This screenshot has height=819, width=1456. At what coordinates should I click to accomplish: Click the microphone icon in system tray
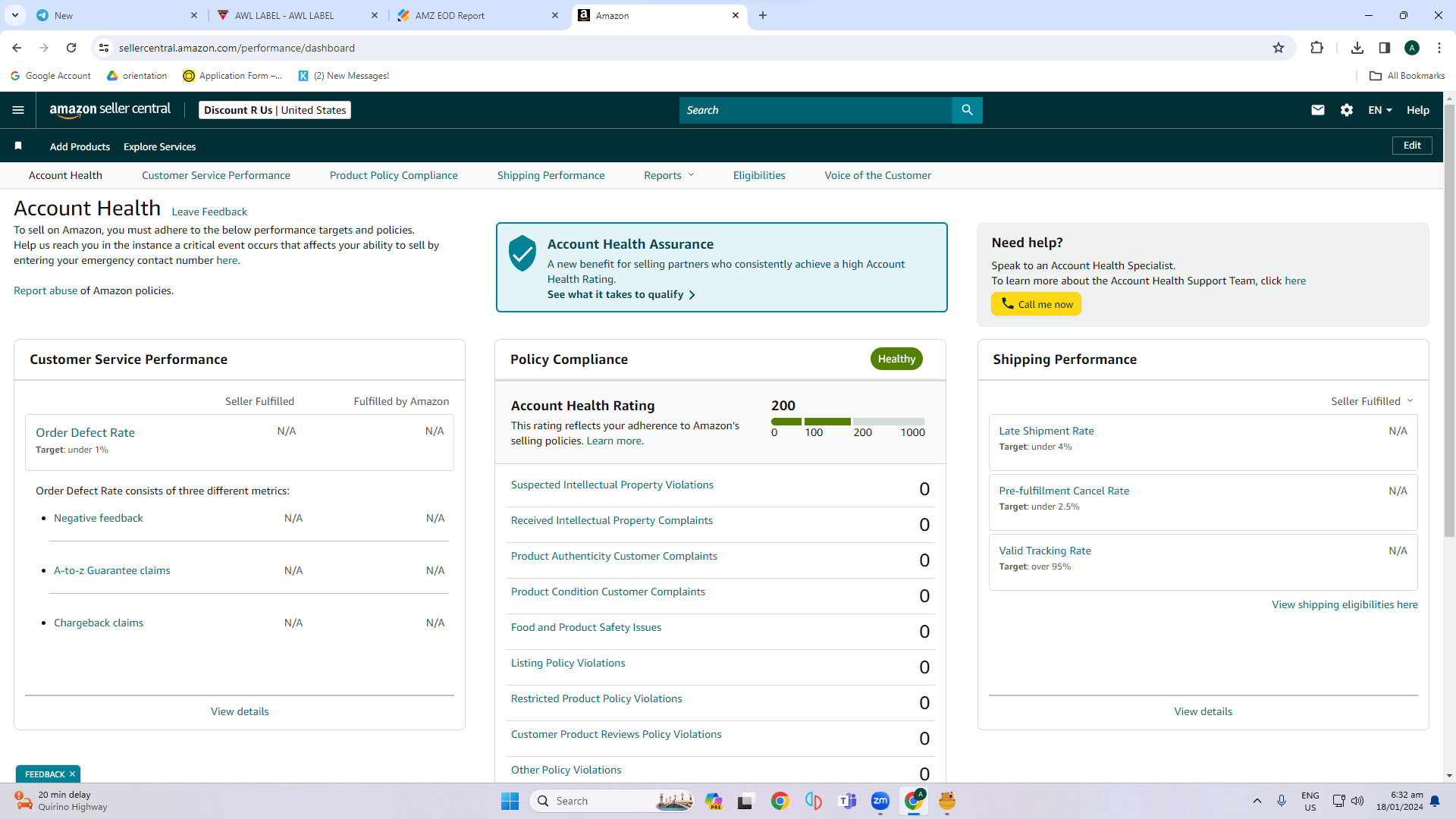click(x=1282, y=801)
